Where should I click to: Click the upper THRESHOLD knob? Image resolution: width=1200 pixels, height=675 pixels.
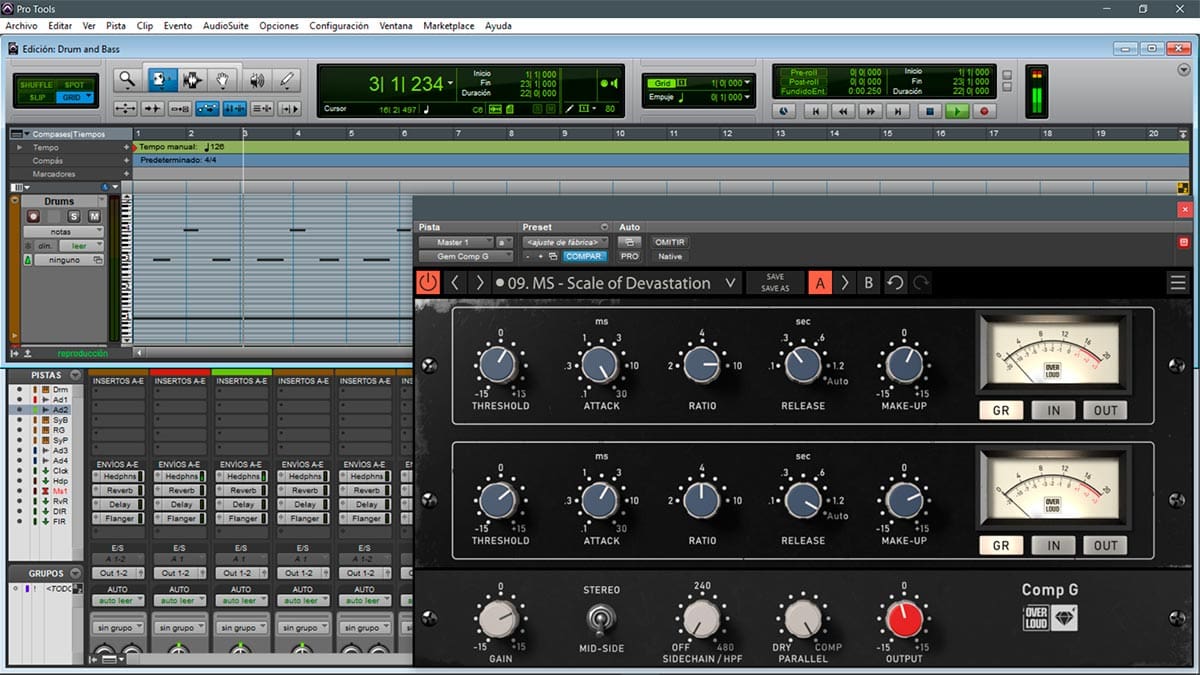(x=498, y=364)
